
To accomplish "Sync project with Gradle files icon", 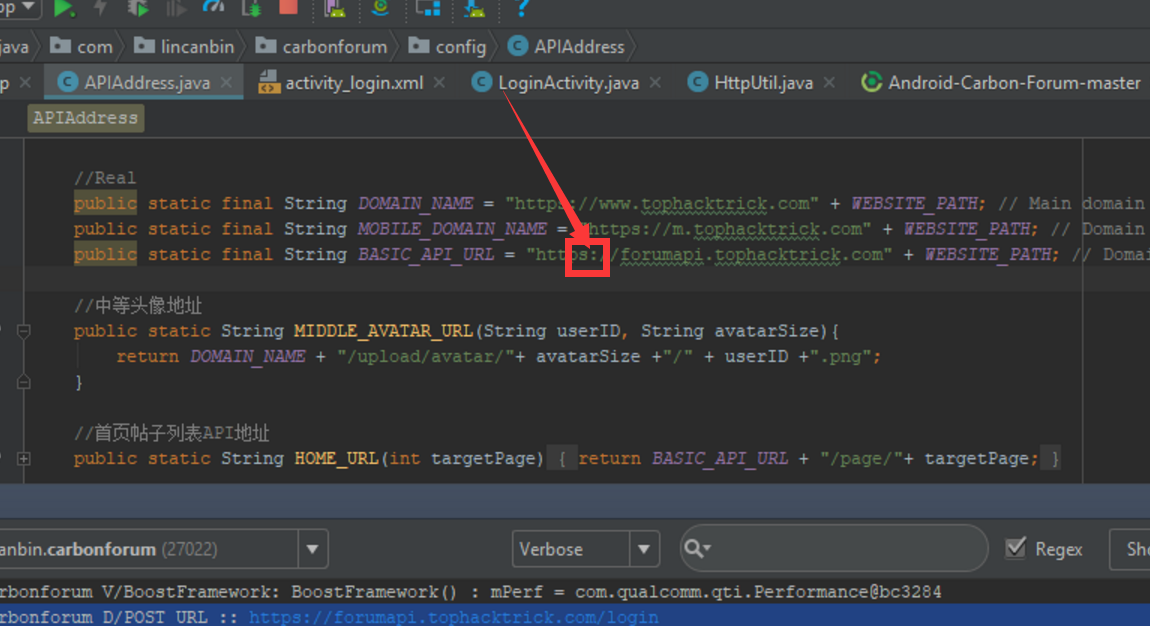I will pyautogui.click(x=380, y=7).
